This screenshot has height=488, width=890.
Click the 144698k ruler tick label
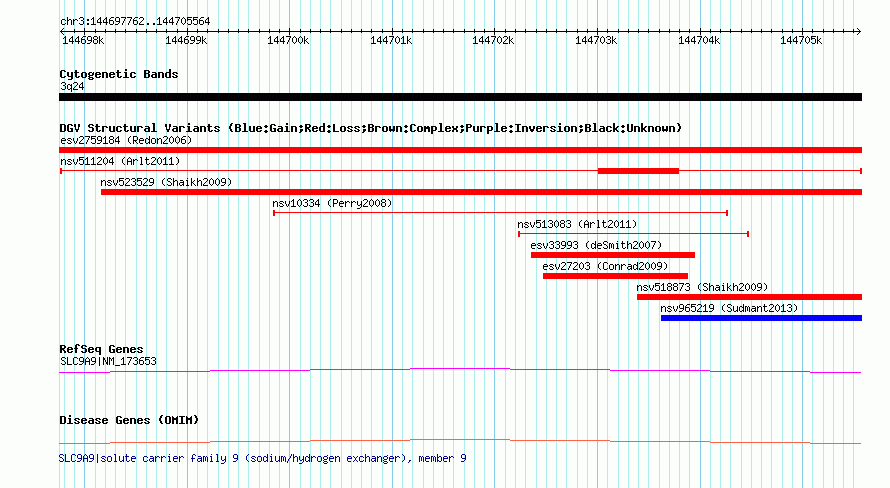point(83,40)
